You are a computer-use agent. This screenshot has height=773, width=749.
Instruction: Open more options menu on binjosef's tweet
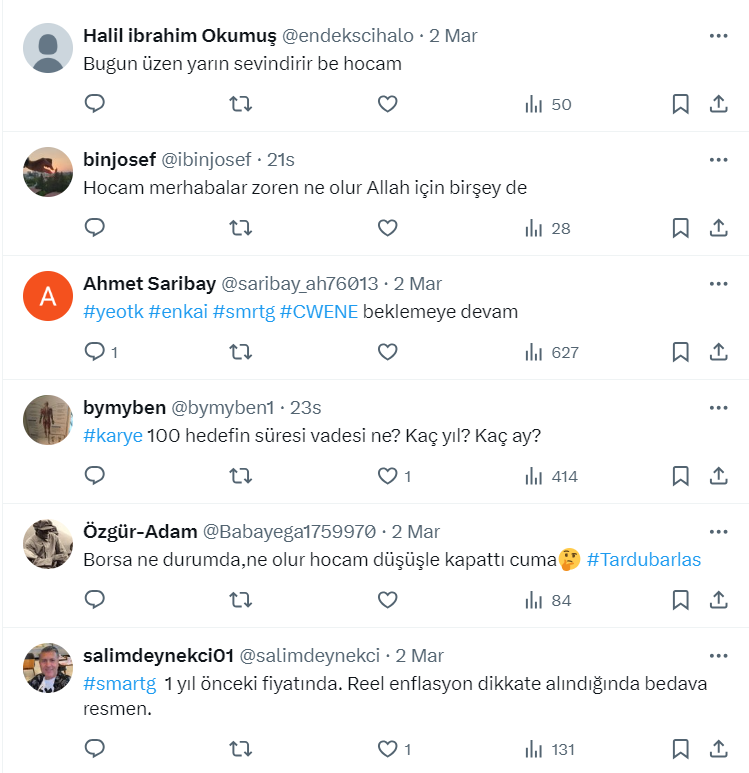click(x=718, y=160)
